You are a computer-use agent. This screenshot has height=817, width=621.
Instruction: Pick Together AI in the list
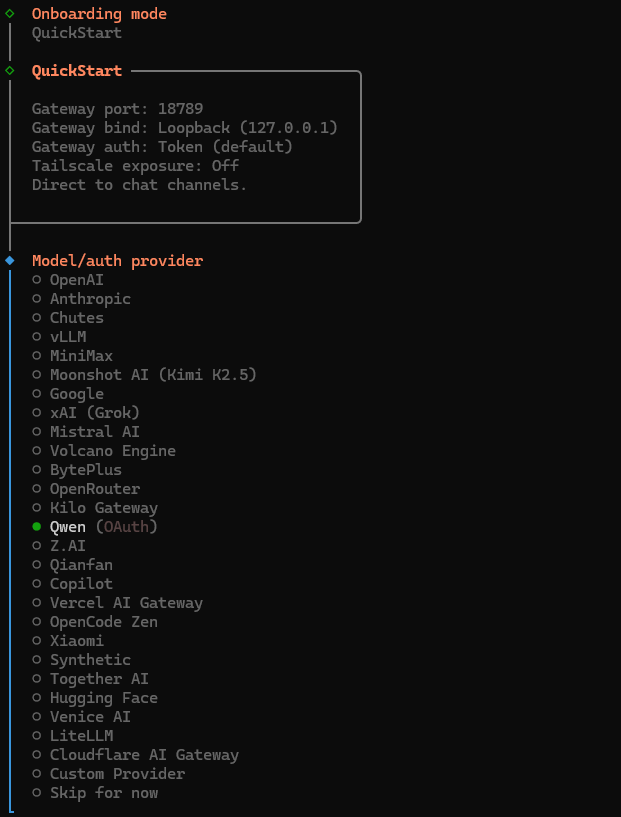90,679
